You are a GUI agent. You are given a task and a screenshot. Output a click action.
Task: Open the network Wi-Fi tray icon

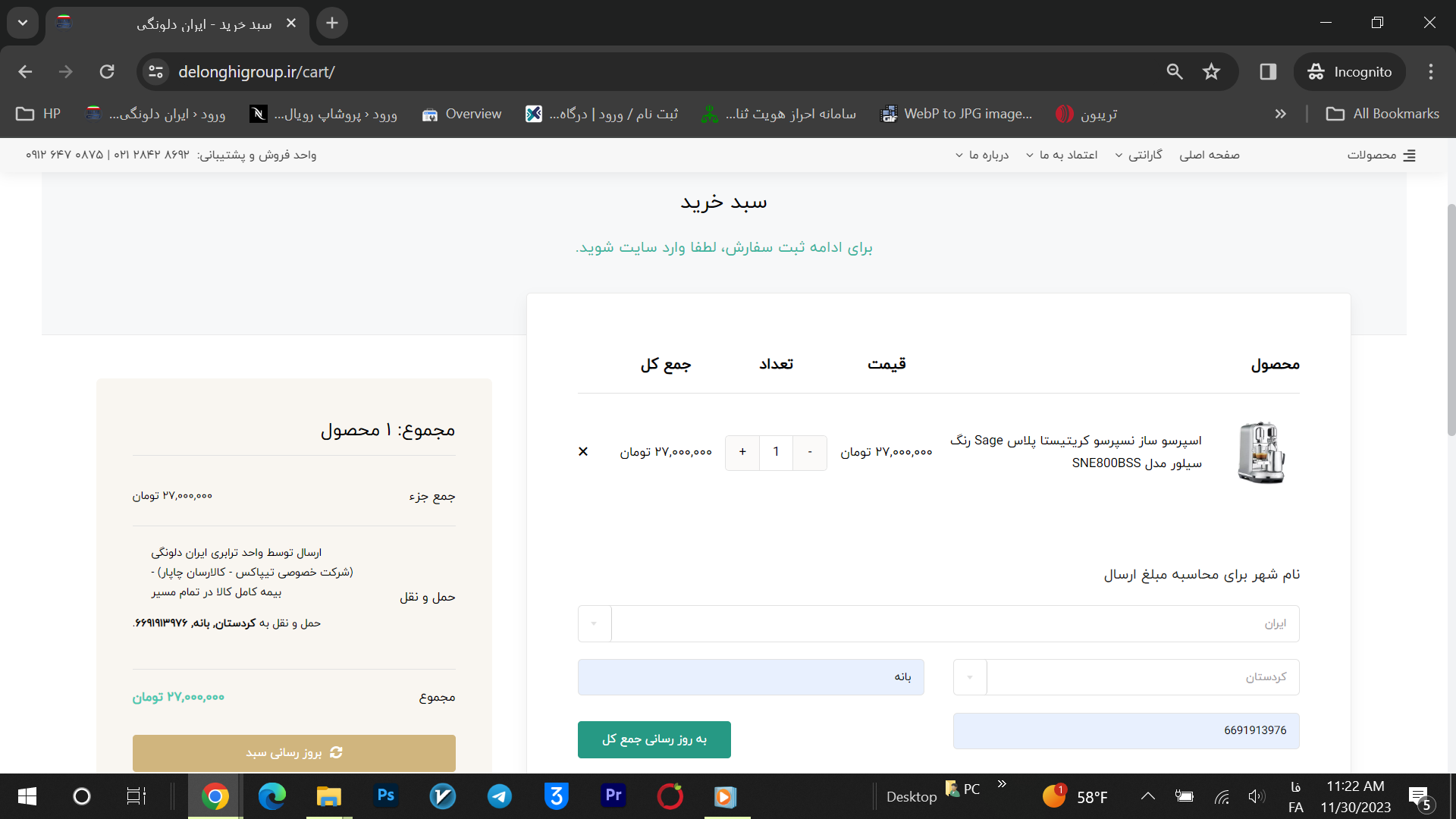(x=1222, y=796)
